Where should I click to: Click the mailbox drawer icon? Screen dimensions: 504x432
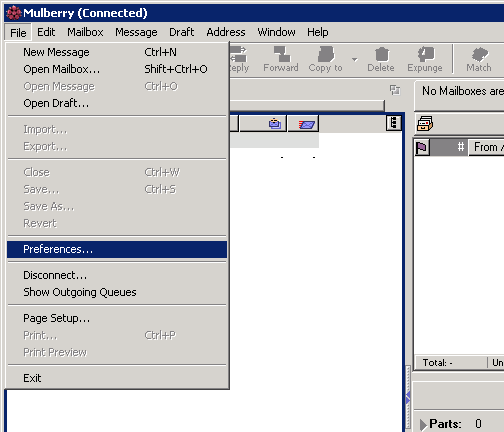point(425,124)
